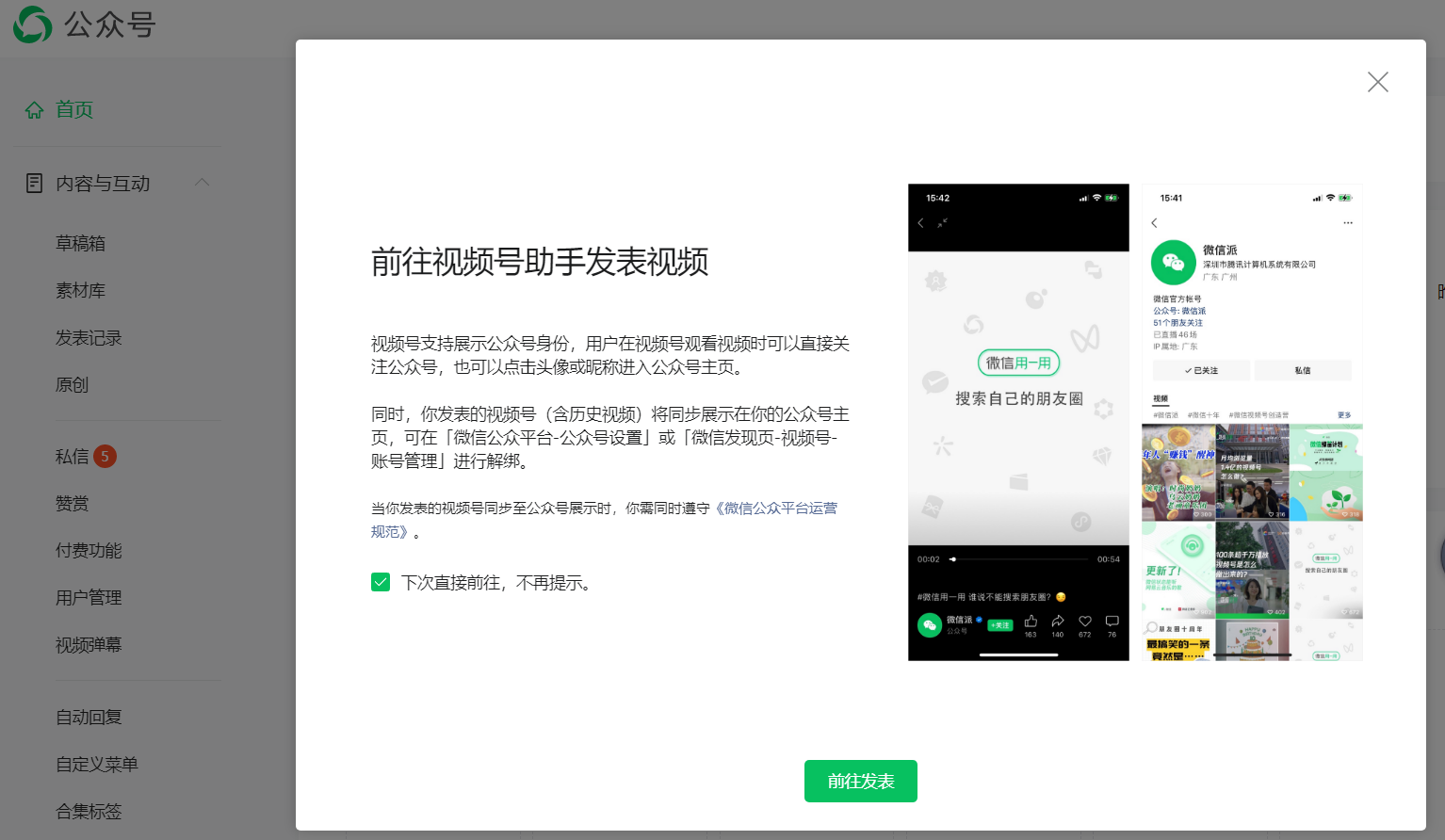Open 合集标签 in the sidebar
The width and height of the screenshot is (1445, 840).
pos(89,812)
